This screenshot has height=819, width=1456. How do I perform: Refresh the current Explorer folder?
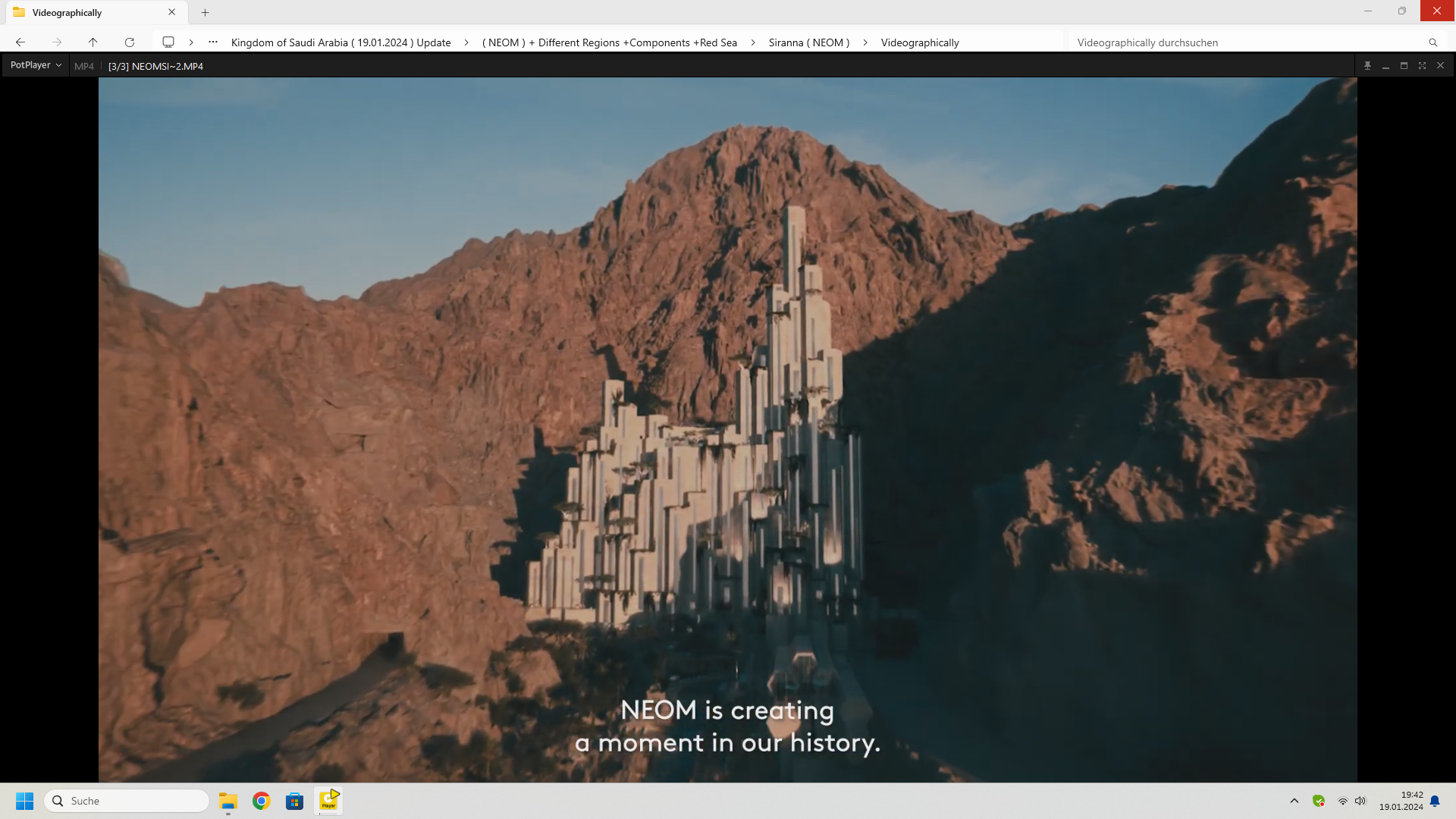click(x=130, y=42)
